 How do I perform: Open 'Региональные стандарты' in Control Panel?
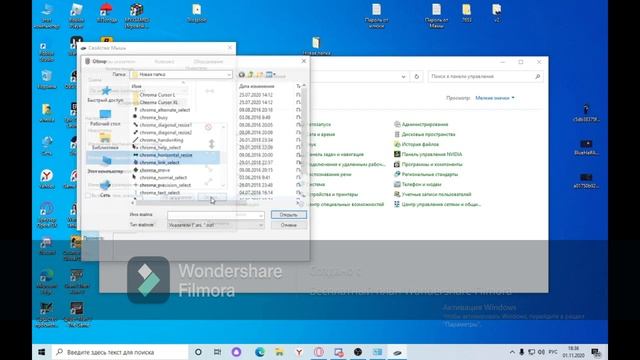pyautogui.click(x=426, y=174)
